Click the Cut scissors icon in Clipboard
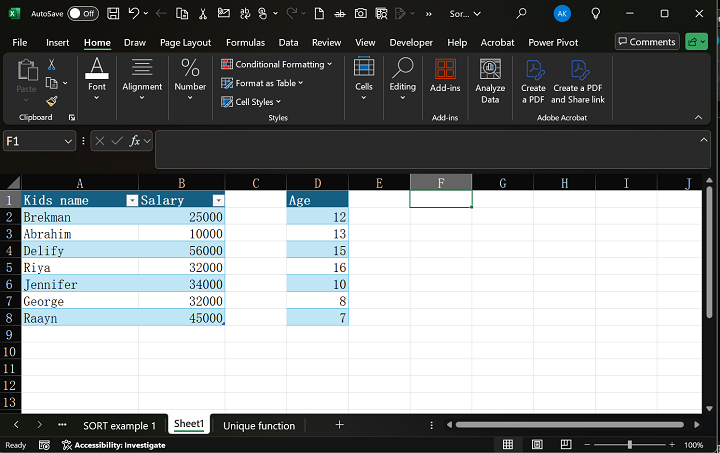720x453 pixels. tap(52, 65)
